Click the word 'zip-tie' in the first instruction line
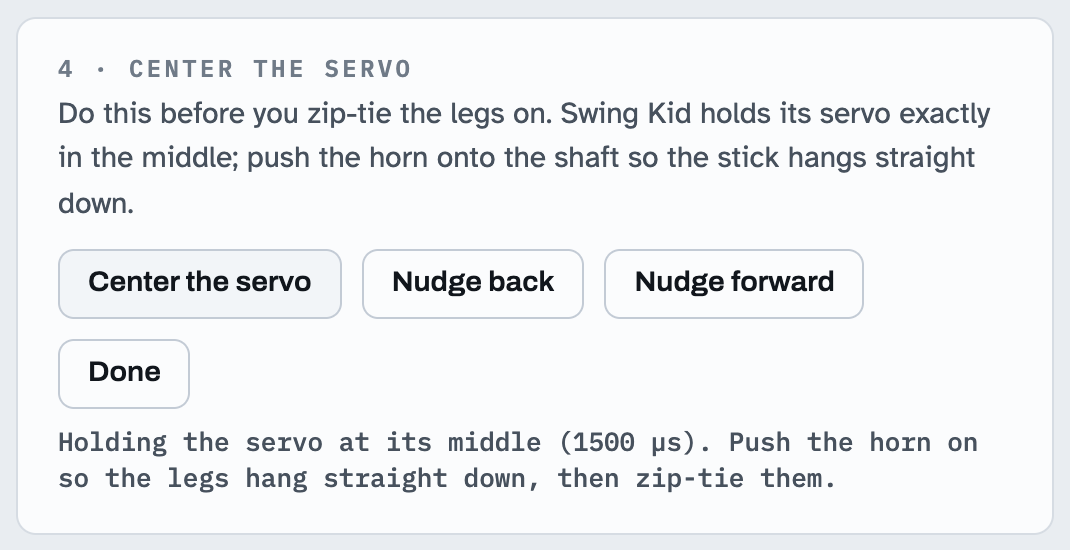The width and height of the screenshot is (1070, 550). click(x=349, y=113)
